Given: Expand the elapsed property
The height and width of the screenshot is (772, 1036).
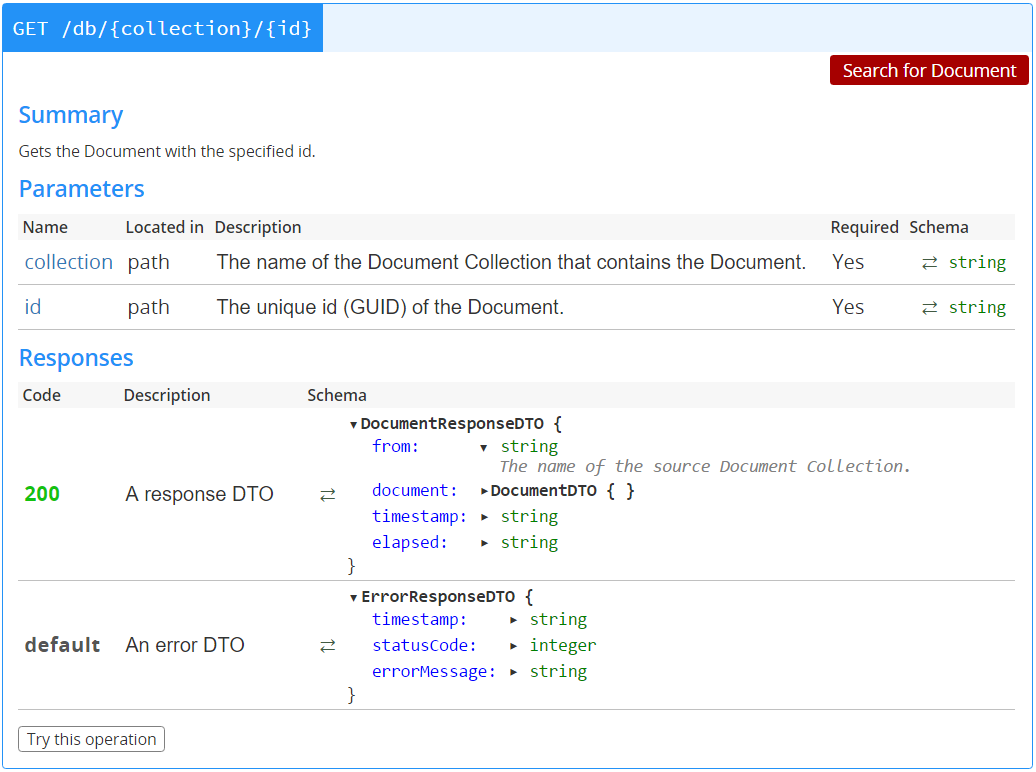Looking at the screenshot, I should coord(484,543).
